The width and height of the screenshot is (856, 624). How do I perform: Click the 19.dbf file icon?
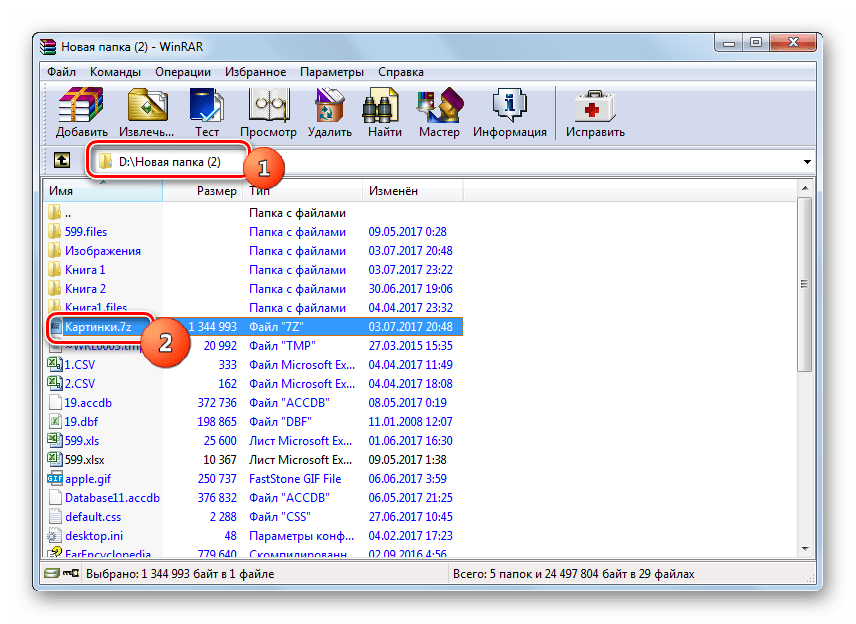55,421
